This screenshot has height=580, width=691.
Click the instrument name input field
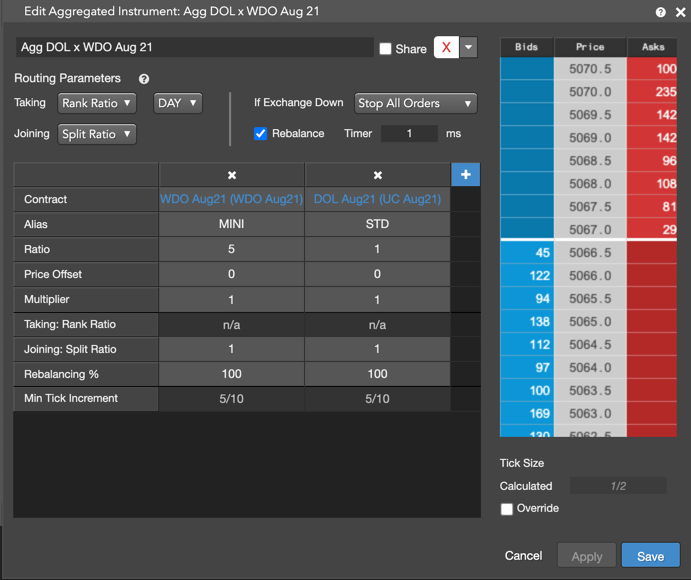pos(195,47)
